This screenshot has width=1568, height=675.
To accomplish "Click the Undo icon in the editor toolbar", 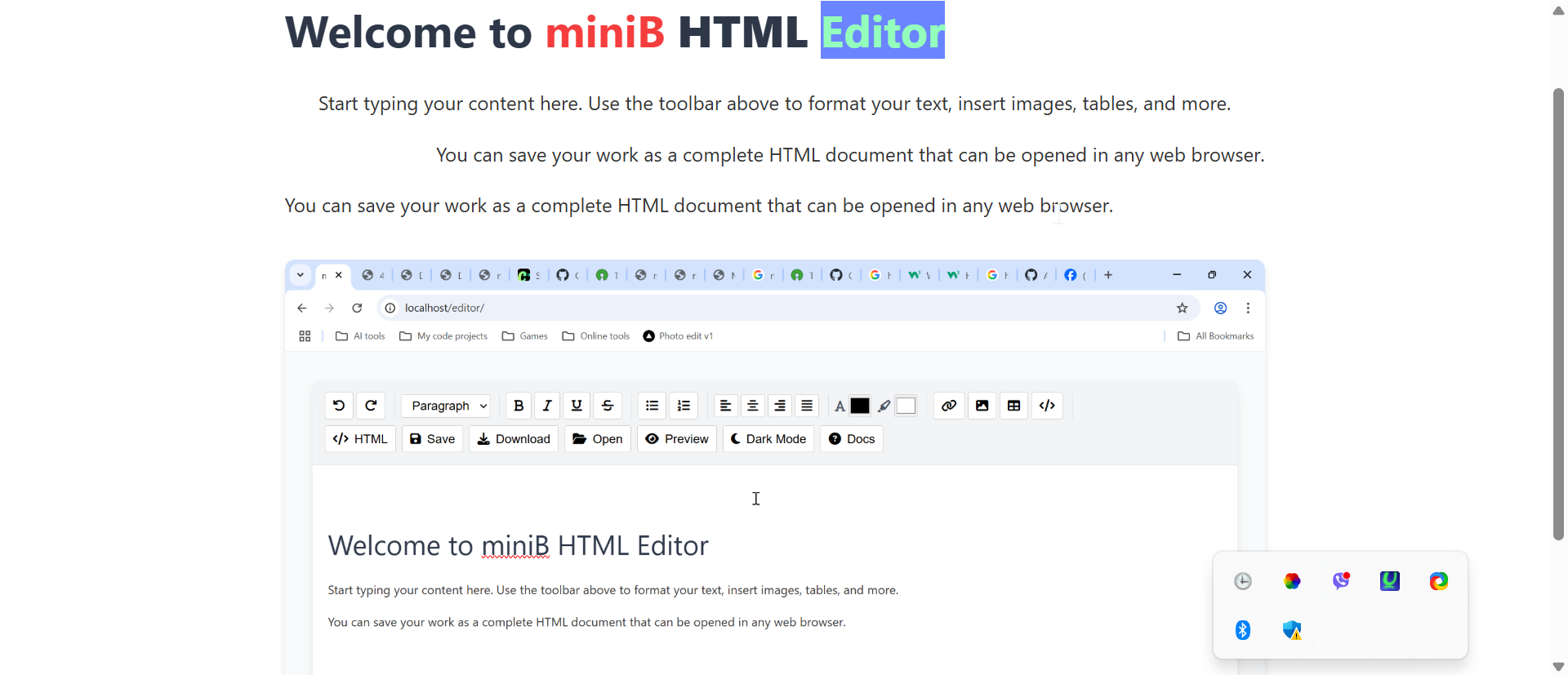I will [x=339, y=406].
